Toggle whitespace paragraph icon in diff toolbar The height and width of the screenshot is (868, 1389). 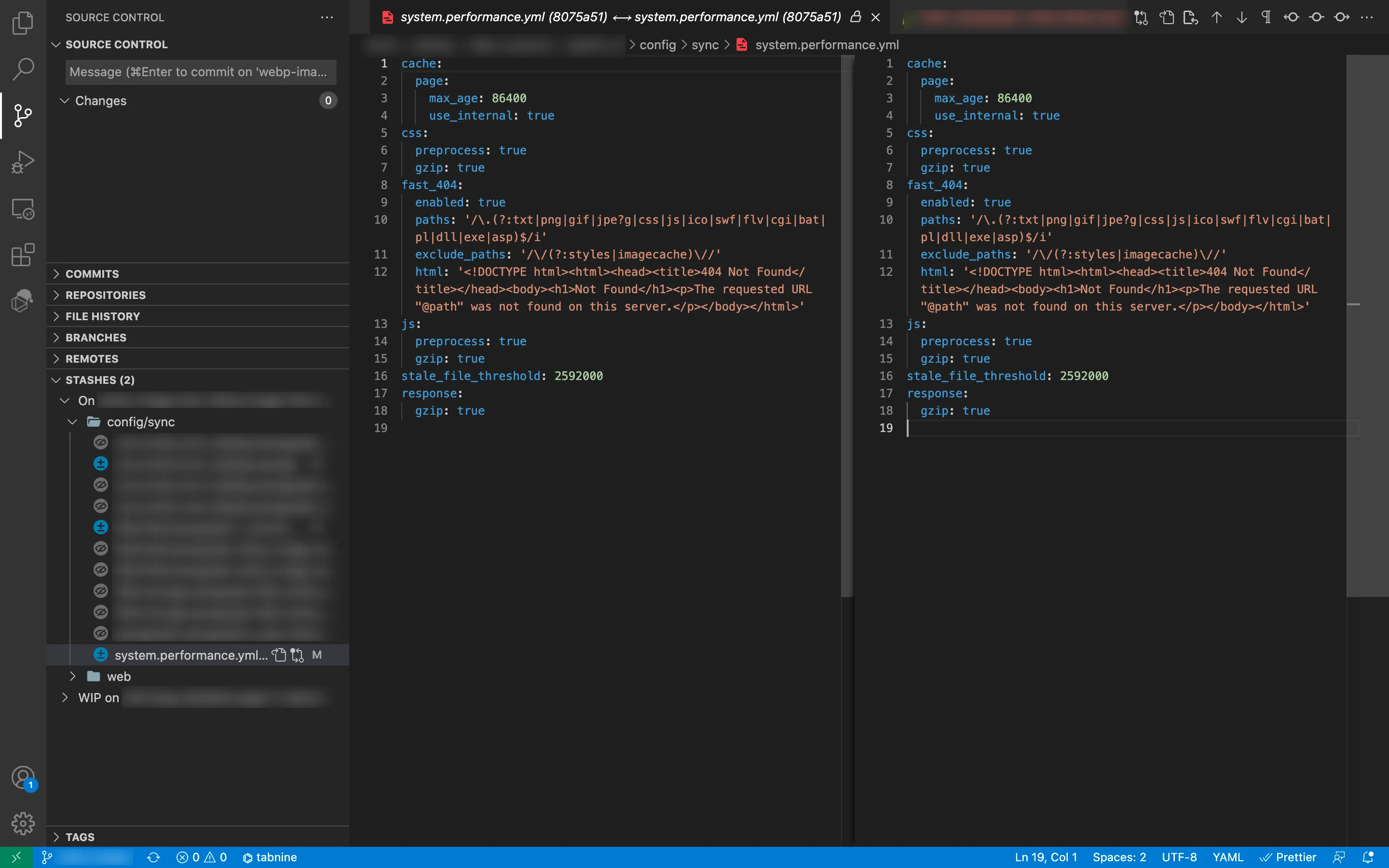tap(1266, 17)
